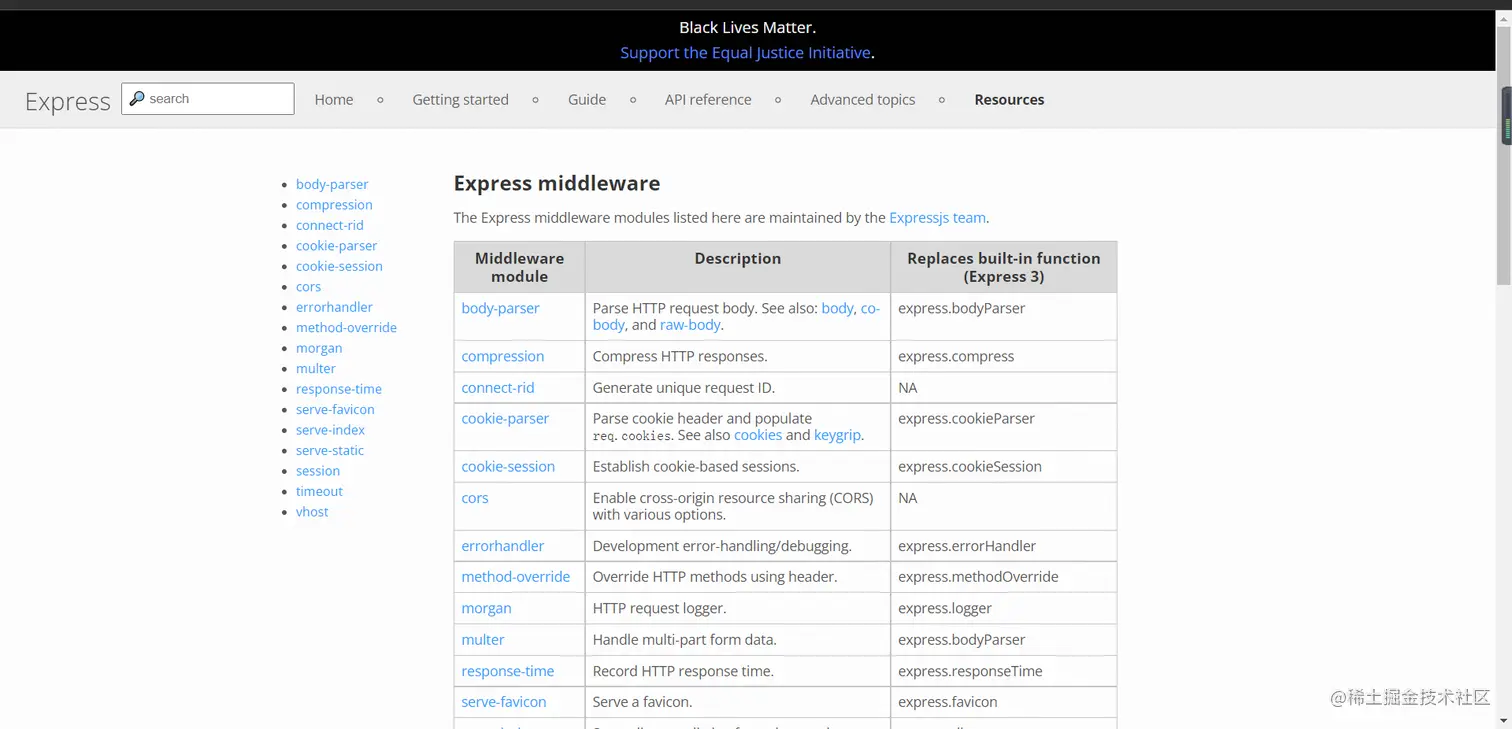Open timeout in the sidebar list
The height and width of the screenshot is (729, 1512).
[319, 491]
